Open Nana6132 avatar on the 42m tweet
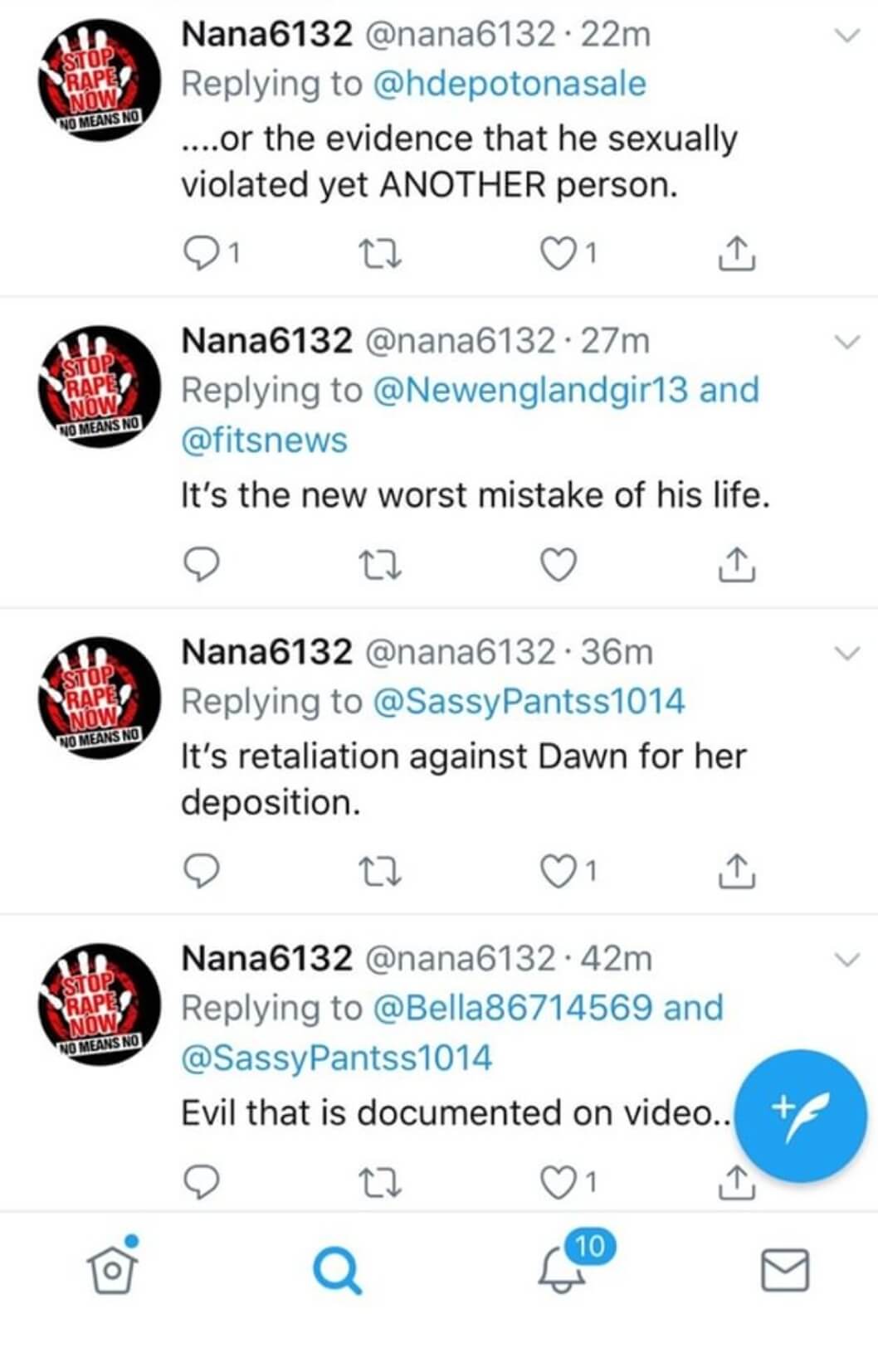This screenshot has width=878, height=1372. [x=100, y=1005]
